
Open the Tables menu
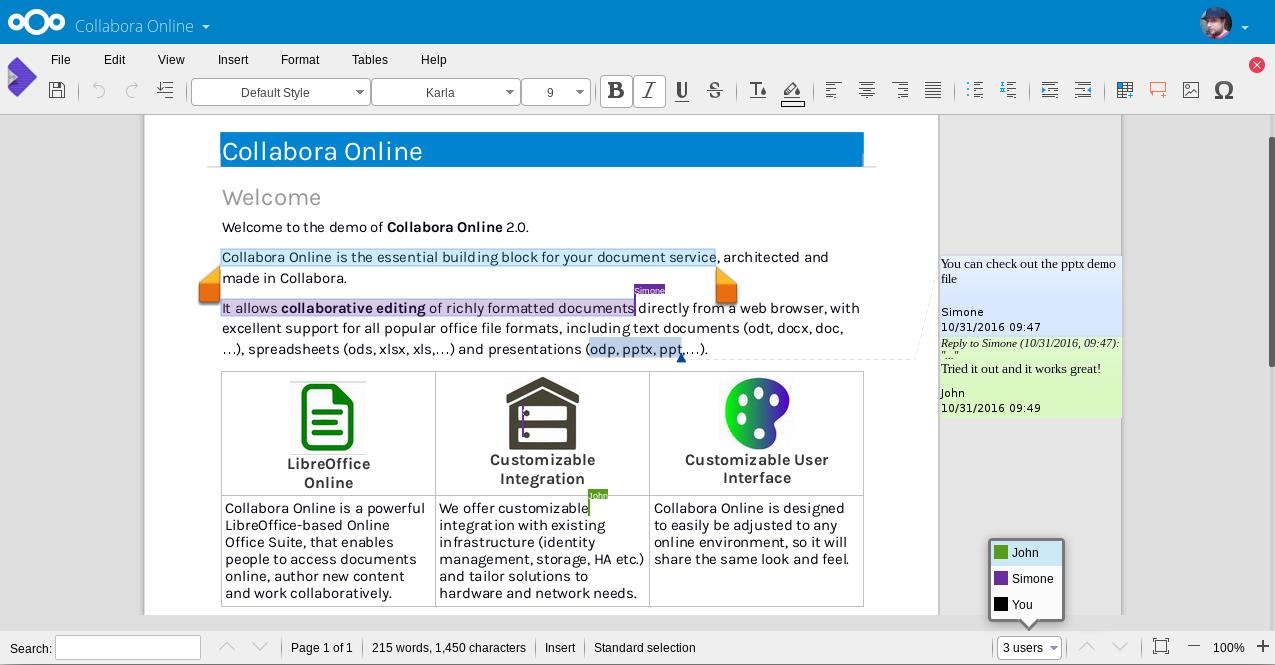[369, 60]
